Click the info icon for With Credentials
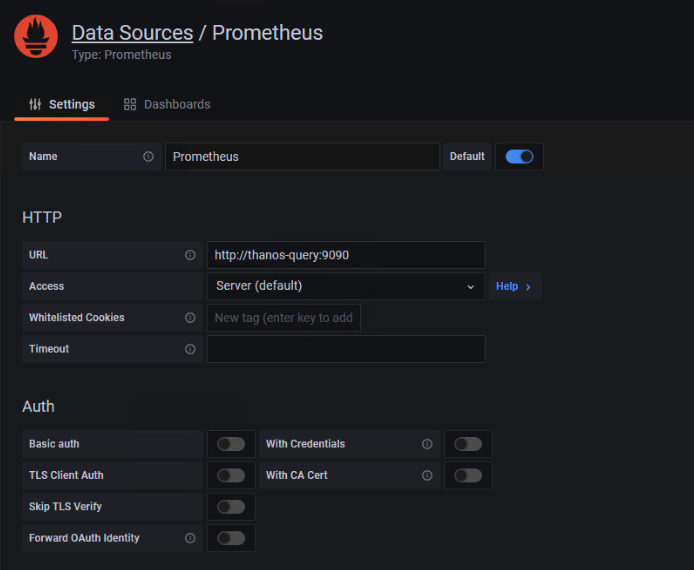This screenshot has width=694, height=570. tap(427, 444)
